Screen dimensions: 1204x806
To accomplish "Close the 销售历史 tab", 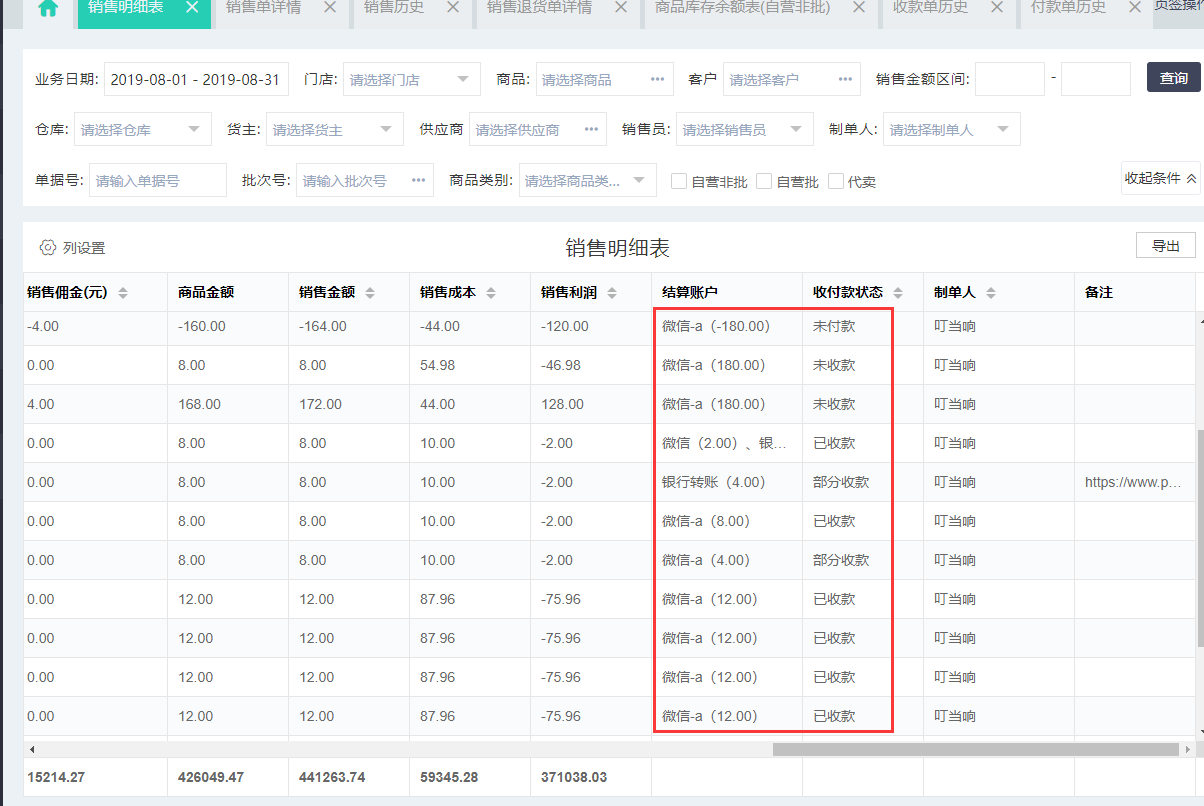I will (453, 7).
